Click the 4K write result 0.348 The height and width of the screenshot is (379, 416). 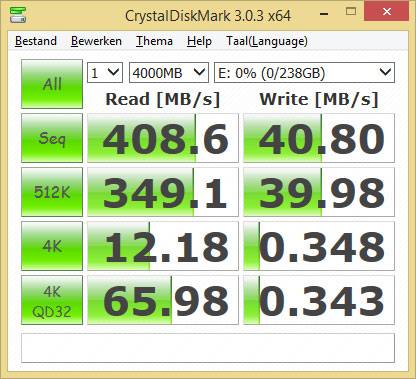tap(319, 246)
